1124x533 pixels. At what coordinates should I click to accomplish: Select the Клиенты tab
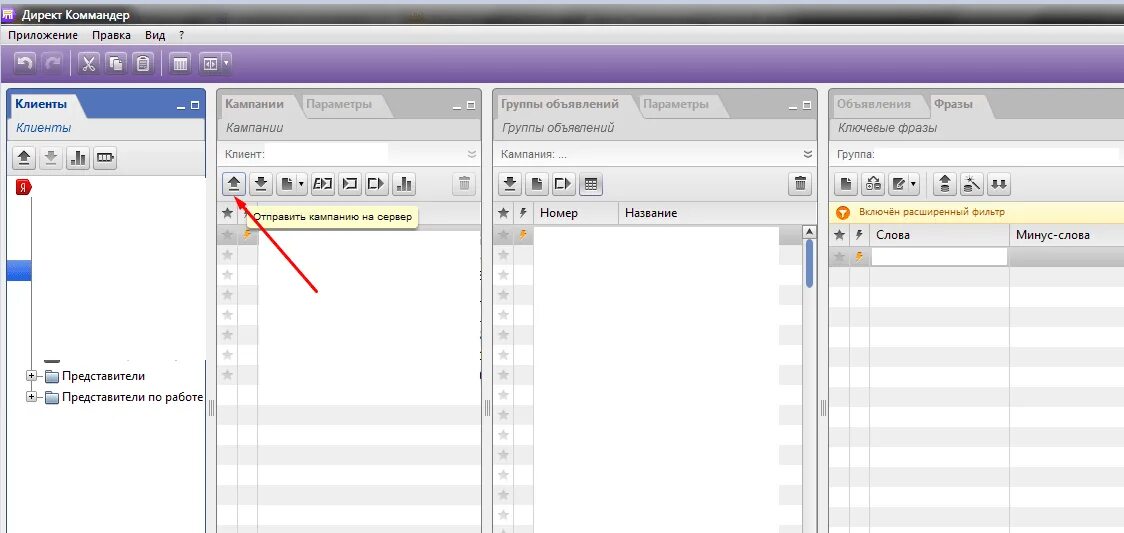click(x=41, y=104)
